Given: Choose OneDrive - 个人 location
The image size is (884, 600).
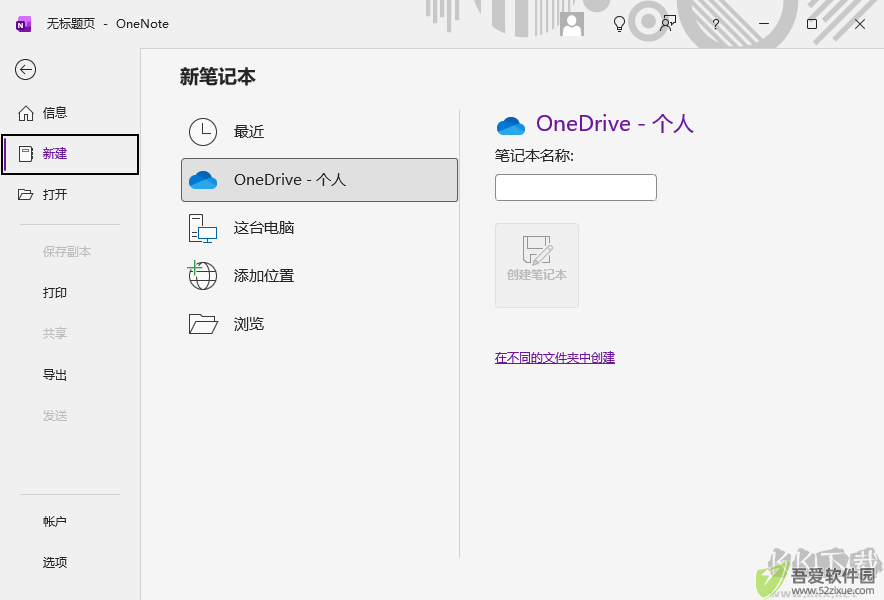Looking at the screenshot, I should pos(319,180).
